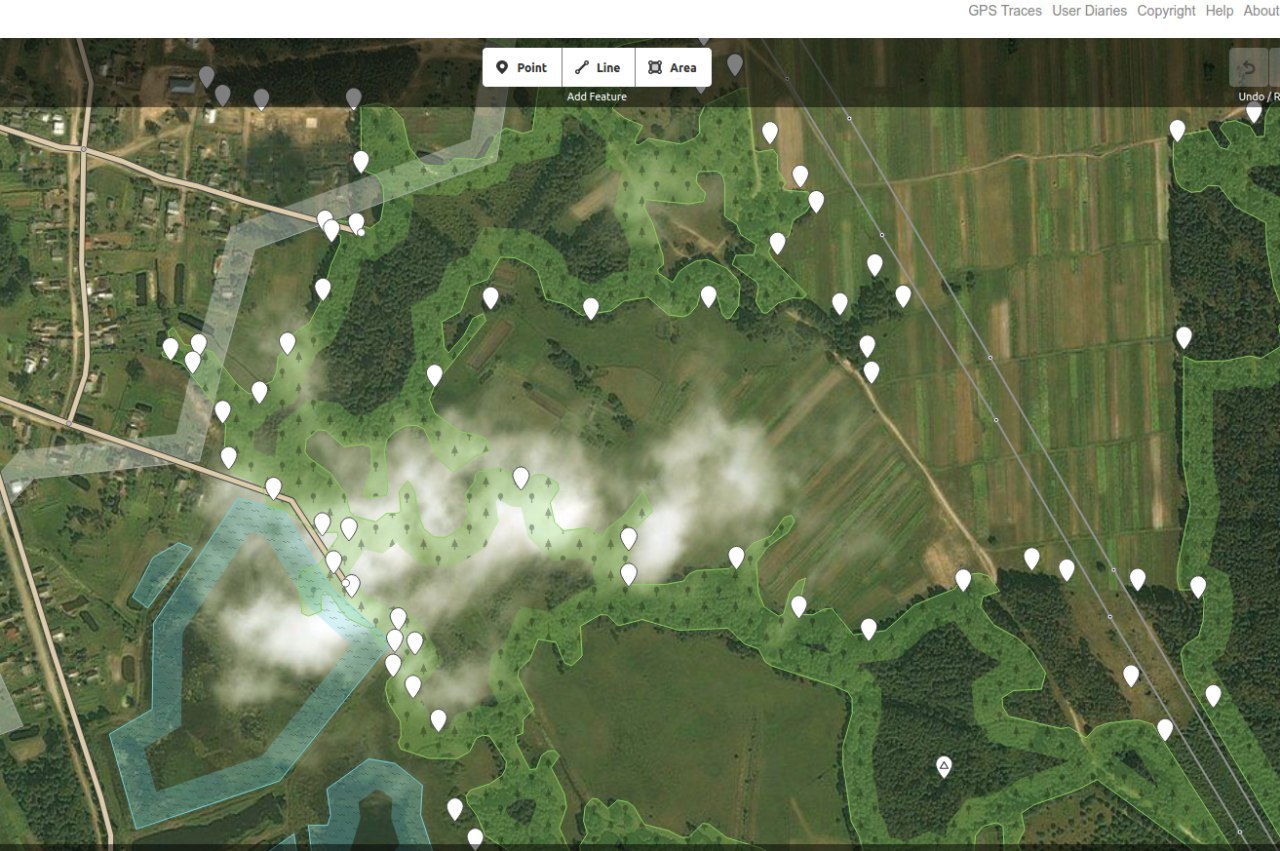Open the Help link
The height and width of the screenshot is (851, 1280).
[x=1219, y=11]
